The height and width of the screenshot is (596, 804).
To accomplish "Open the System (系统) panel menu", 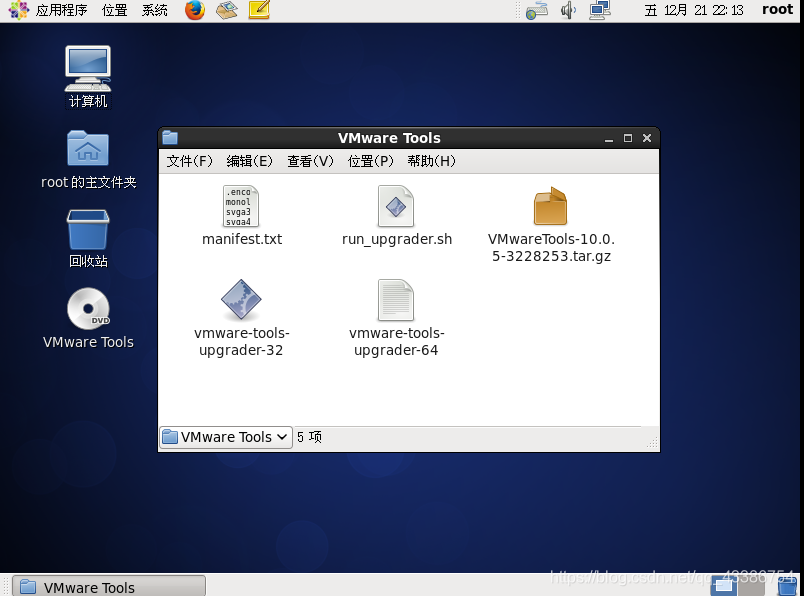I will pyautogui.click(x=154, y=10).
